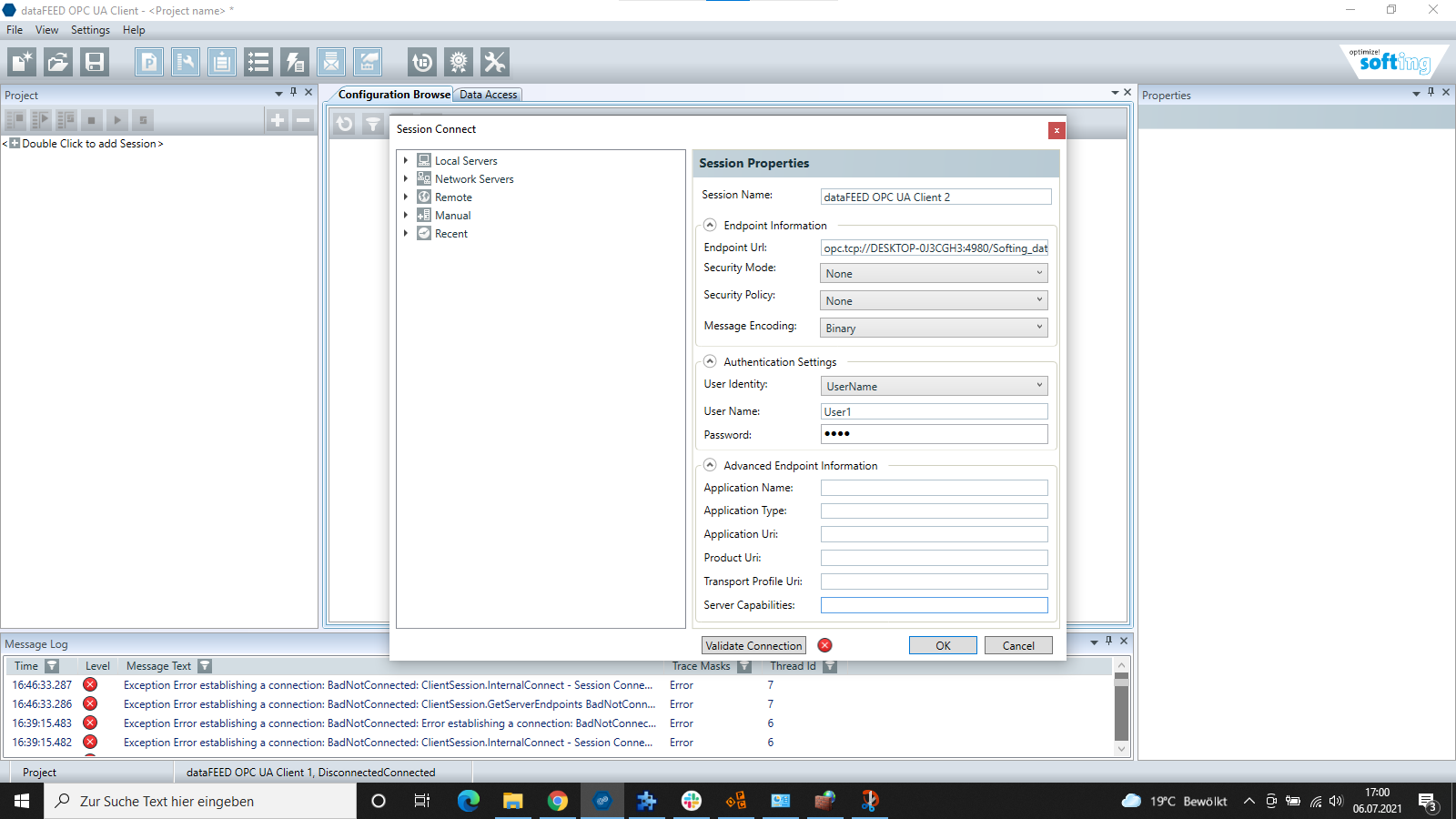Click the Message Log vertical scrollbar
Viewport: 1456px width, 819px height.
pos(1121,708)
